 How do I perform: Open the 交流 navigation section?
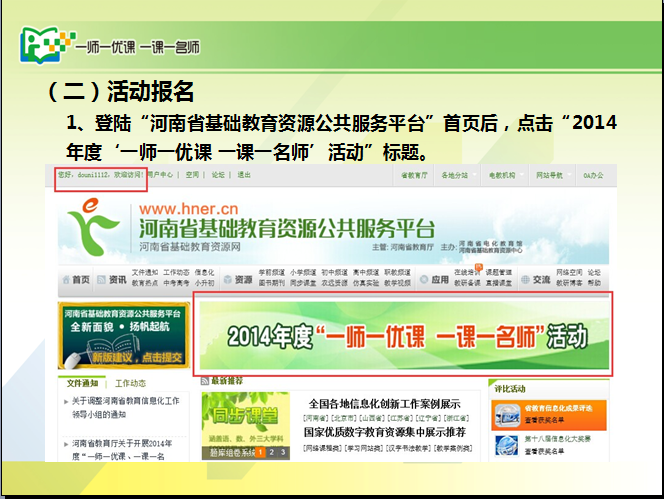541,280
